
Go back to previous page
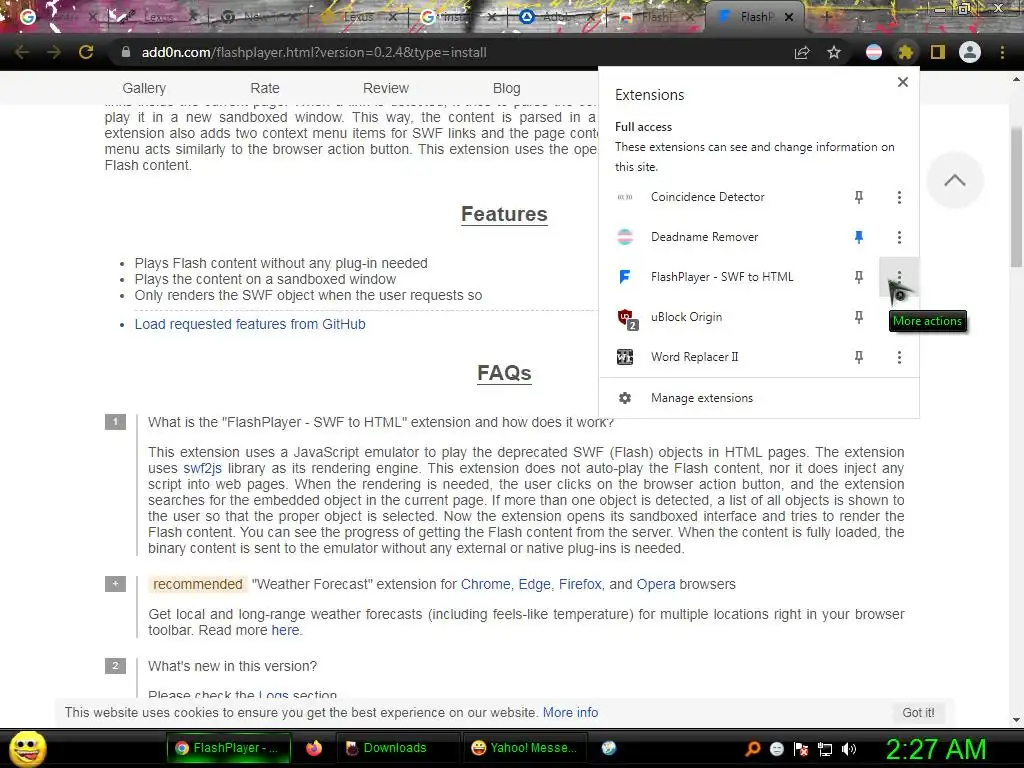[22, 52]
